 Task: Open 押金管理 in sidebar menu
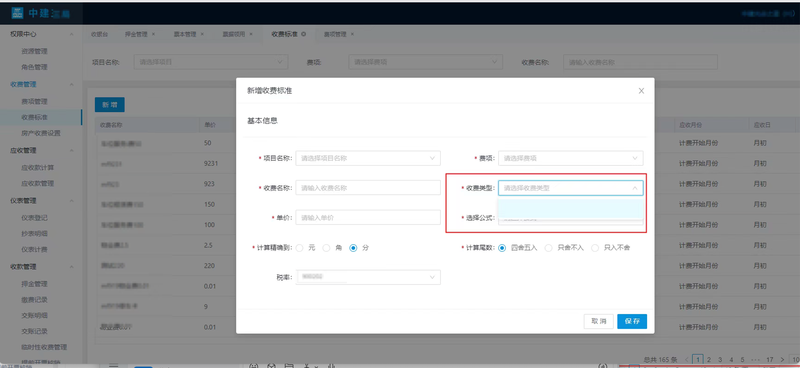(34, 284)
